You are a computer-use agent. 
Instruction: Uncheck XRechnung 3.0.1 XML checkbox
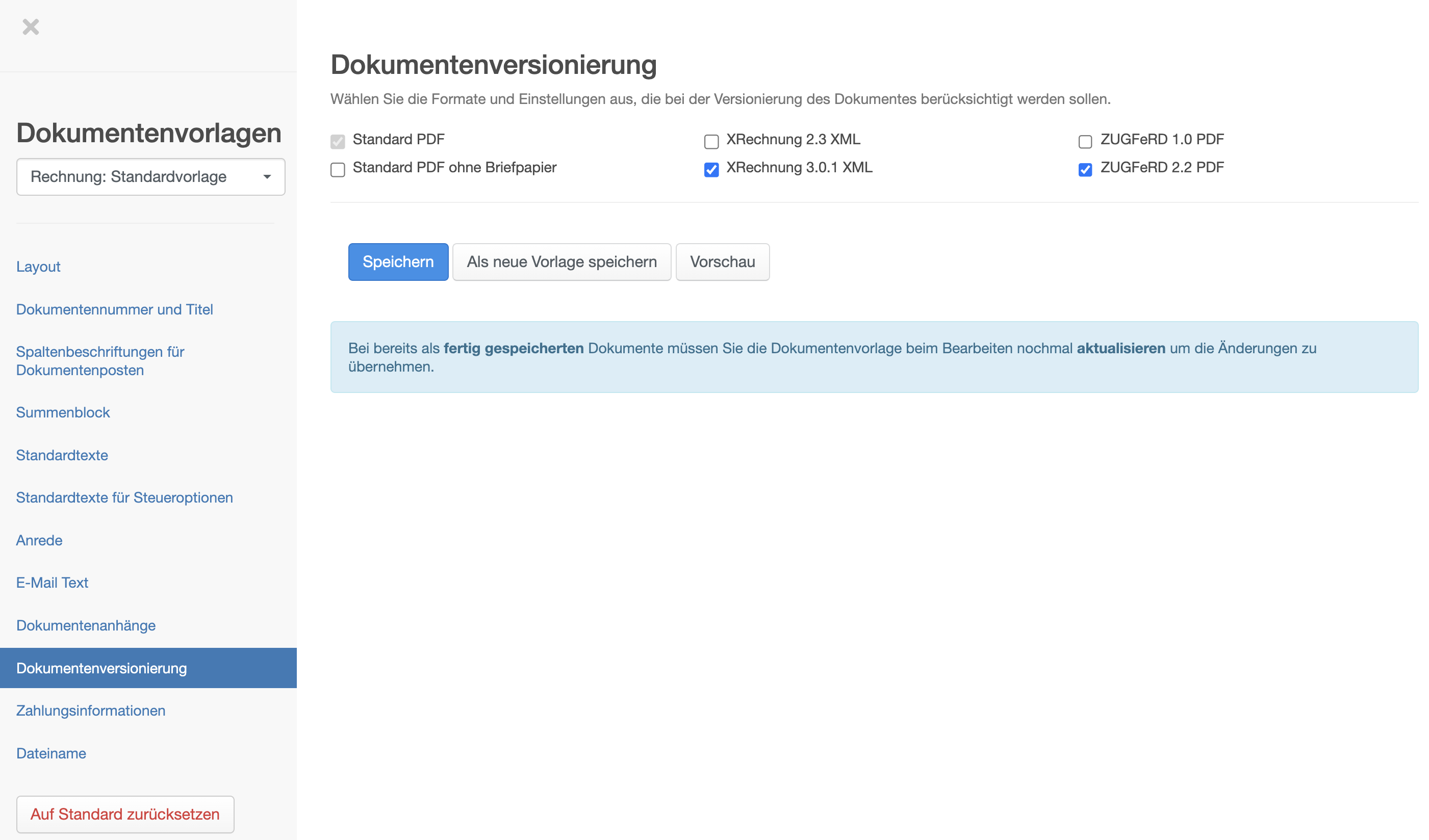pyautogui.click(x=711, y=169)
